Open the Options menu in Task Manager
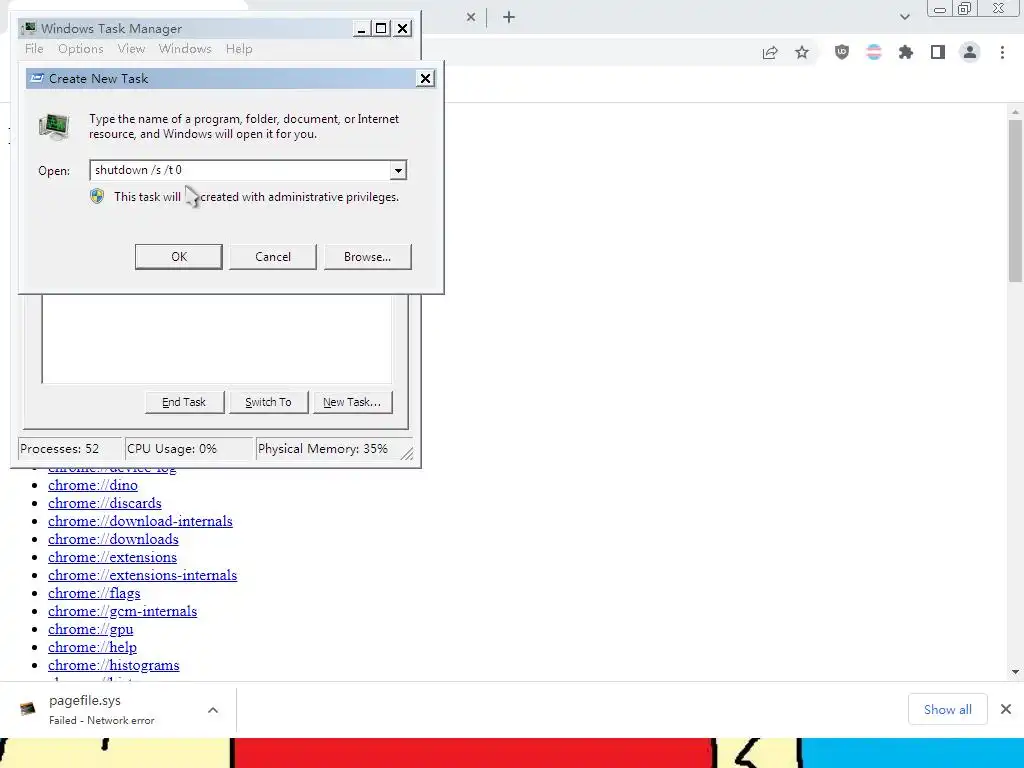1024x768 pixels. pos(80,49)
